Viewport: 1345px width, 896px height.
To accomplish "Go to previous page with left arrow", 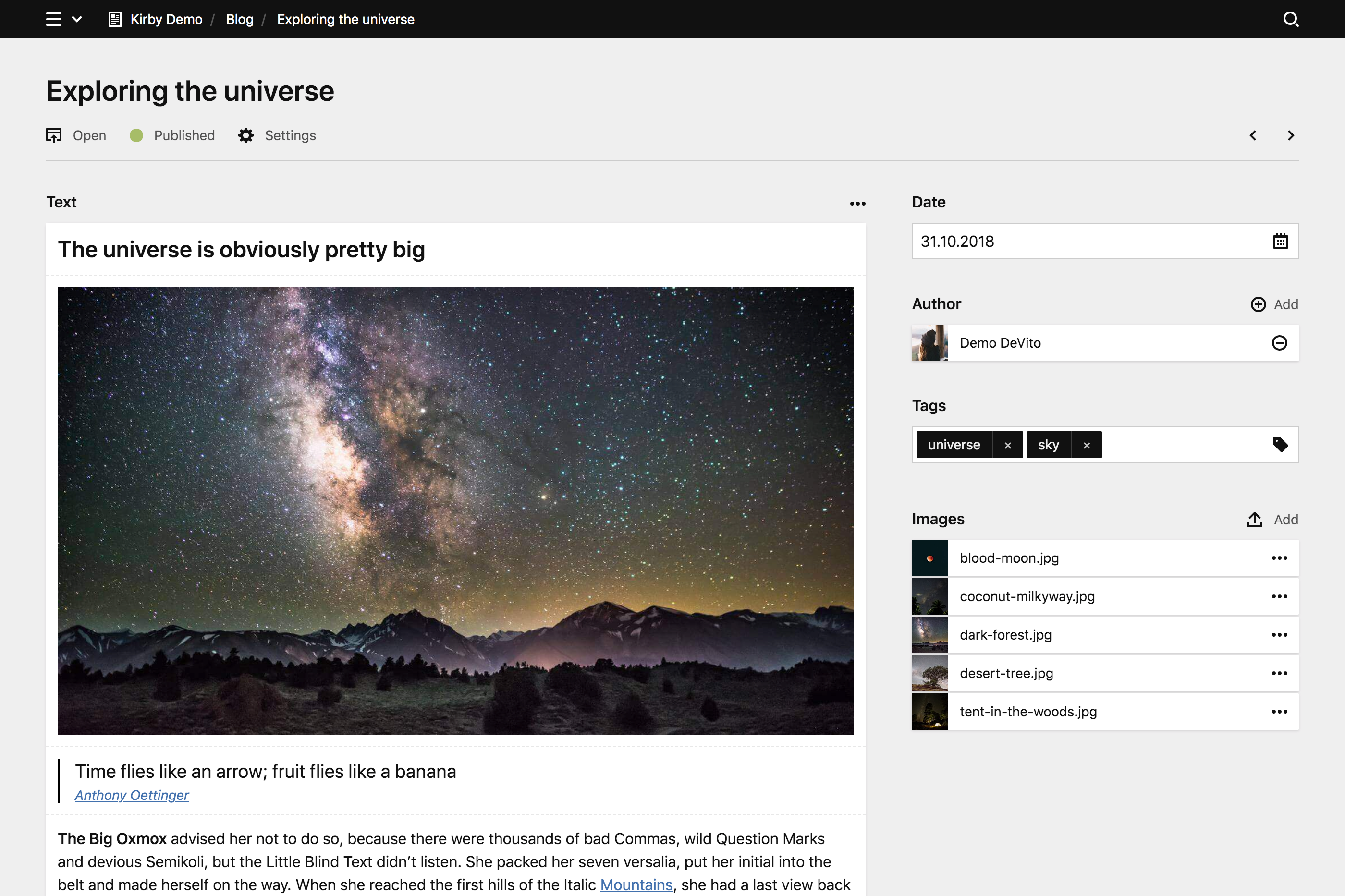I will [1252, 135].
